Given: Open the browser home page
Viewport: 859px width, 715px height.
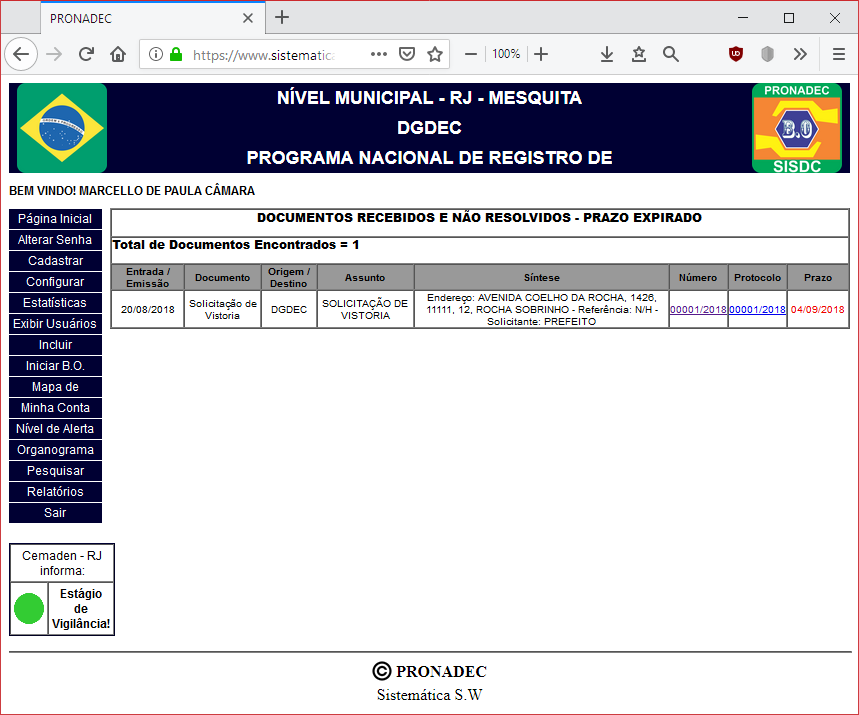Looking at the screenshot, I should (x=118, y=54).
